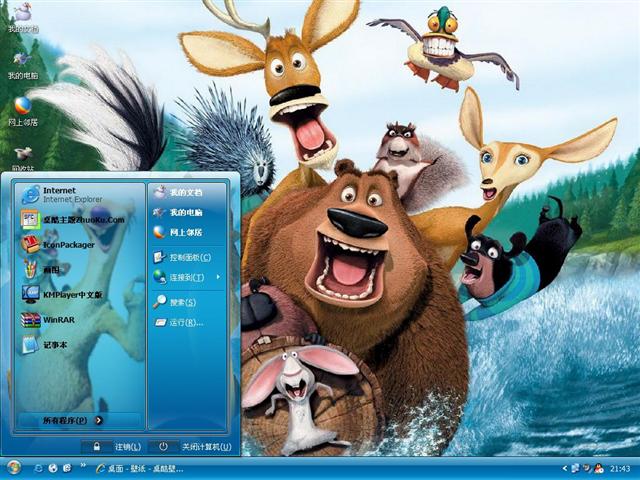640x480 pixels.
Task: Open Internet Explorer from Start menu
Action: (x=80, y=195)
